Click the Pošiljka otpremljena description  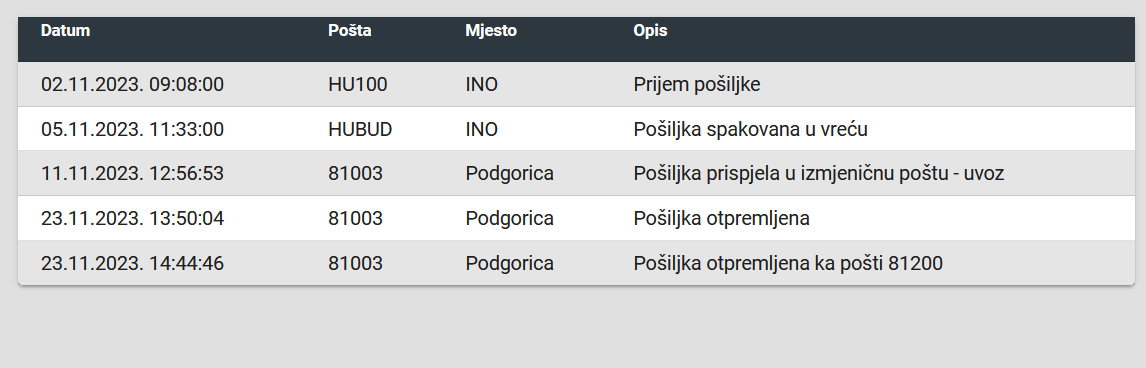coord(721,218)
